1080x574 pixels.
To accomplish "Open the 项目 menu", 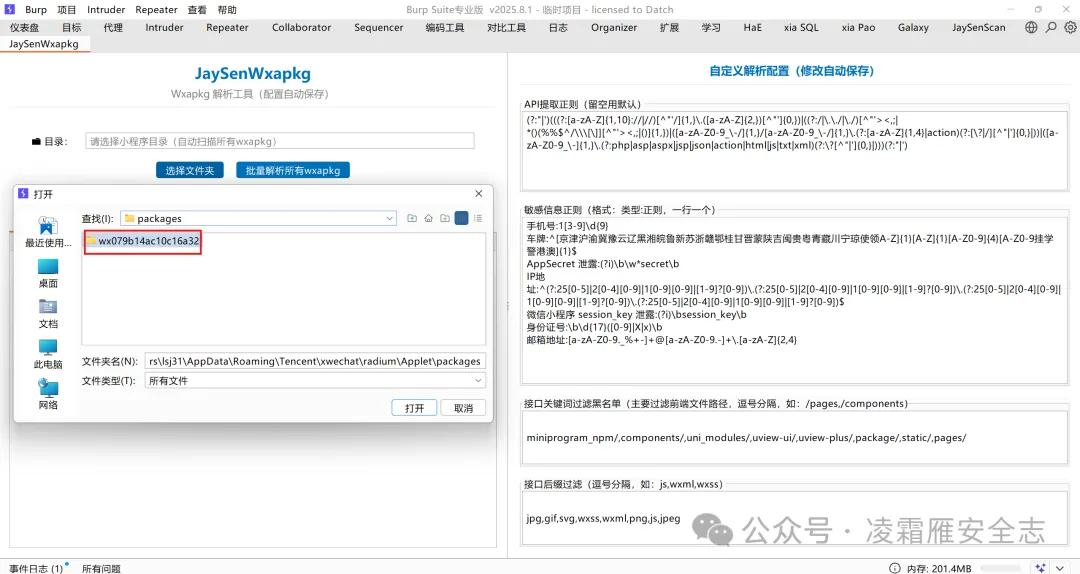I will (67, 10).
